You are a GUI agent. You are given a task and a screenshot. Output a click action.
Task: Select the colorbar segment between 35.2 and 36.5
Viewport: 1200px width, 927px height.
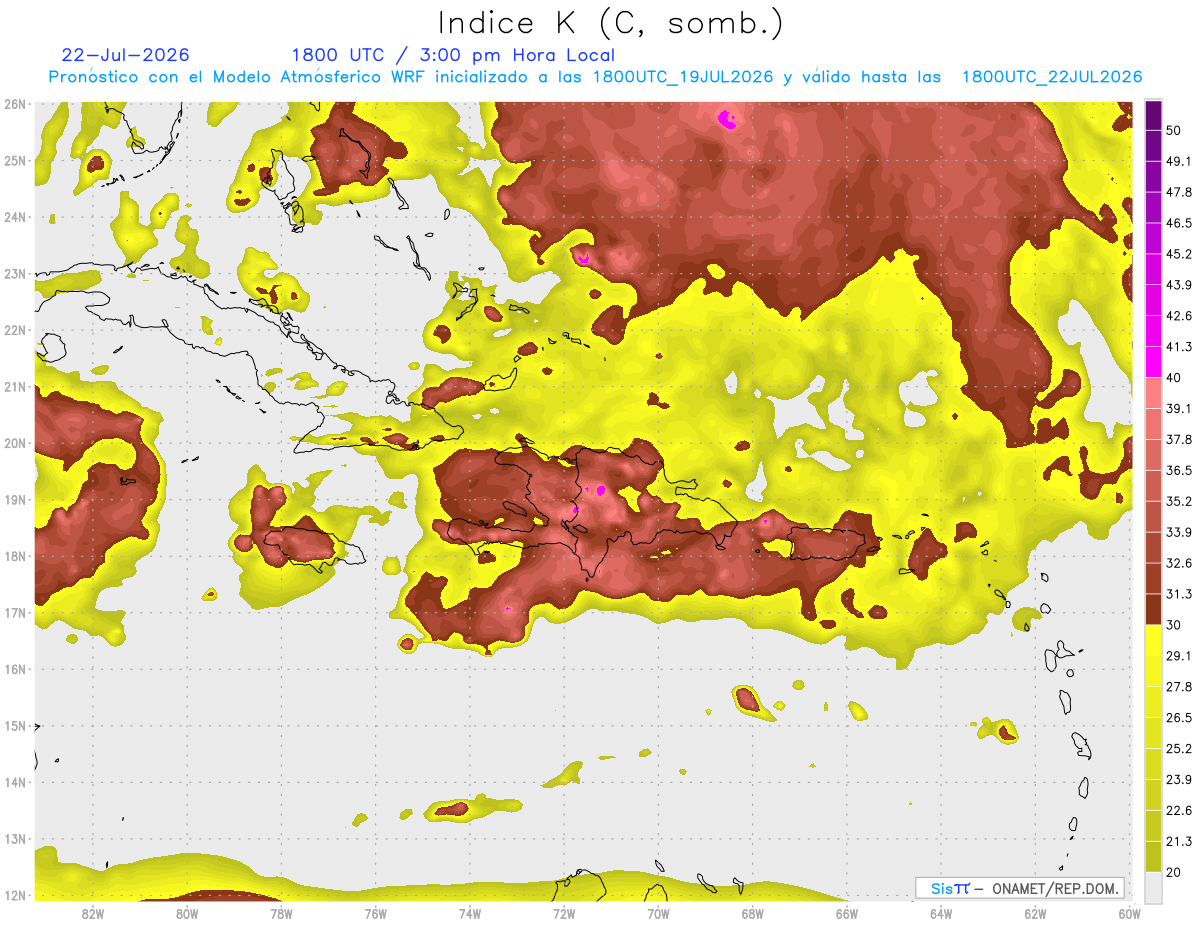tap(1153, 486)
